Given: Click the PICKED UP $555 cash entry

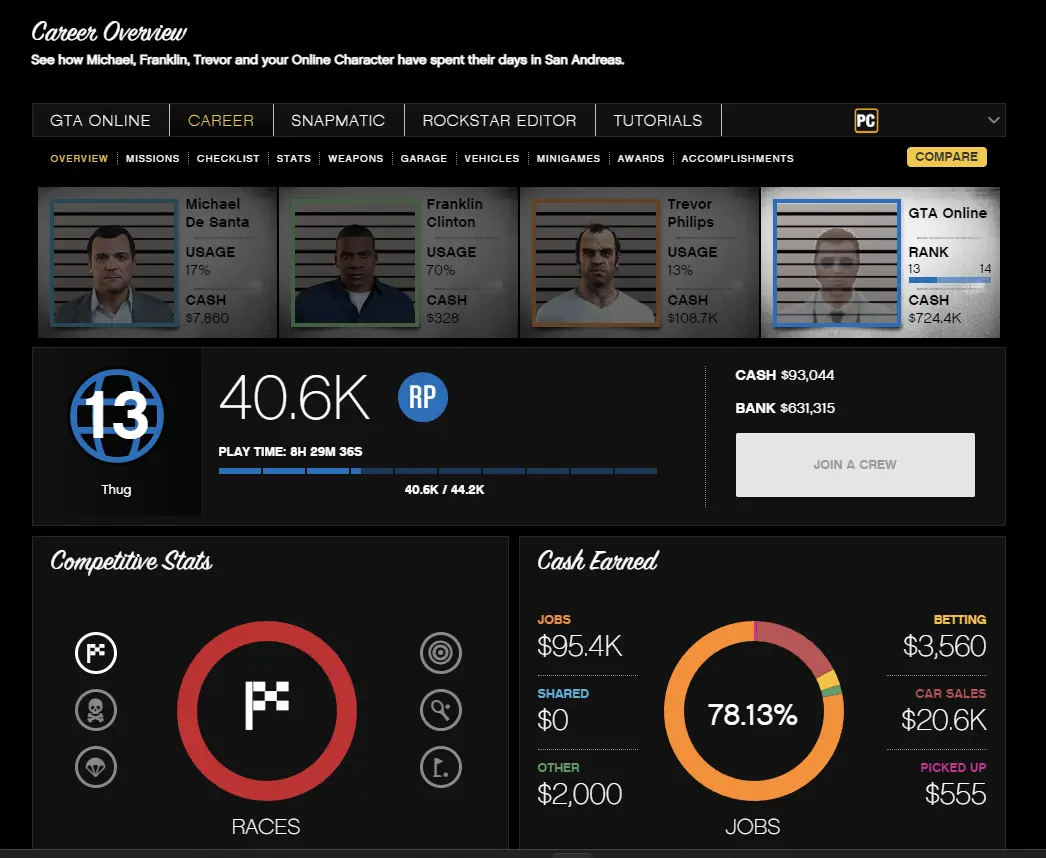Looking at the screenshot, I should [953, 785].
